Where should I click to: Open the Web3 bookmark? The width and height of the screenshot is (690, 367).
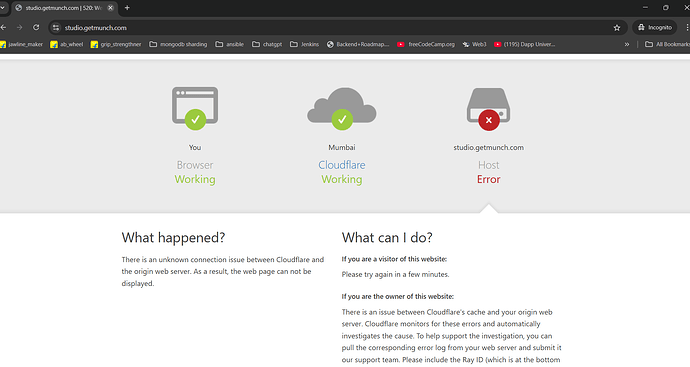click(x=474, y=44)
